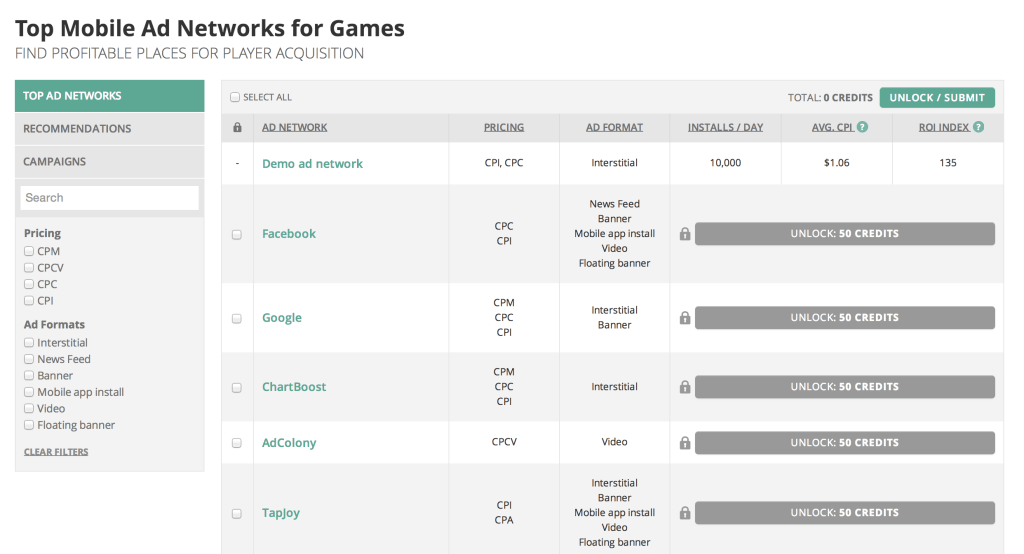Click the lock icon in the AdColony row
The width and height of the screenshot is (1024, 554).
coord(685,443)
